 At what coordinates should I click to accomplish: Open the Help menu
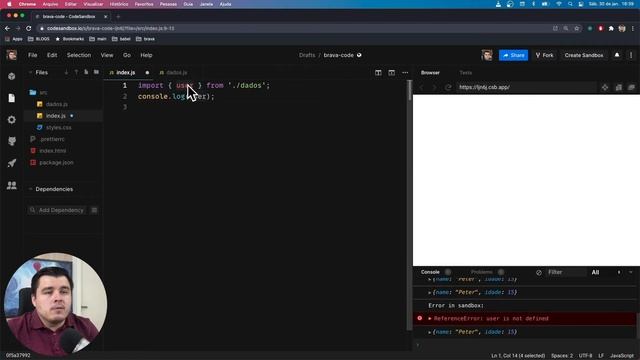[x=146, y=55]
